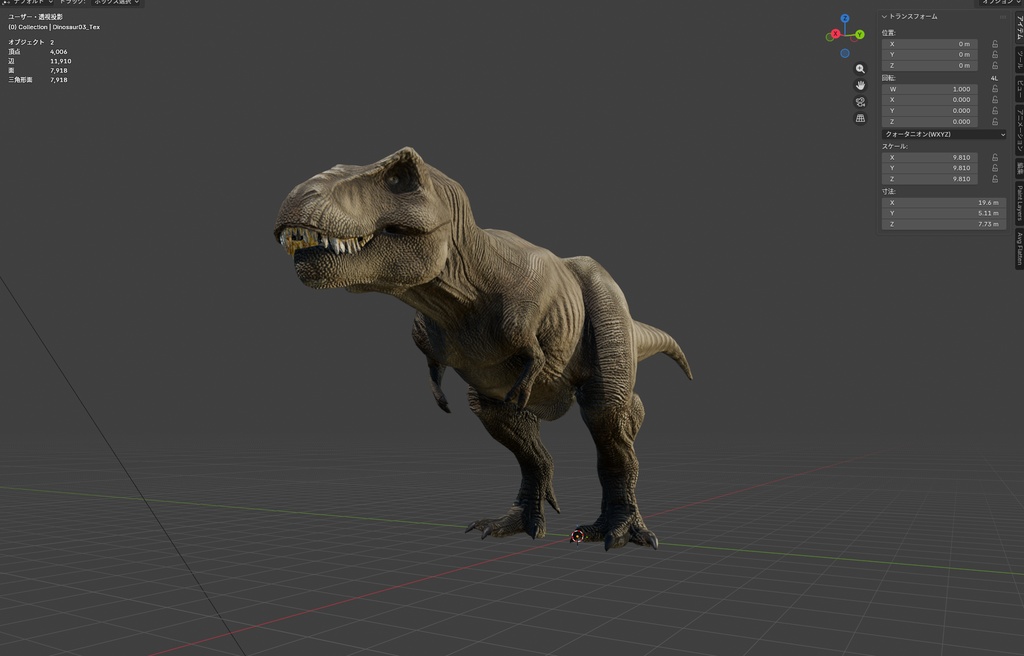The image size is (1024, 656).
Task: Open the オプション dropdown at top right
Action: 998,3
